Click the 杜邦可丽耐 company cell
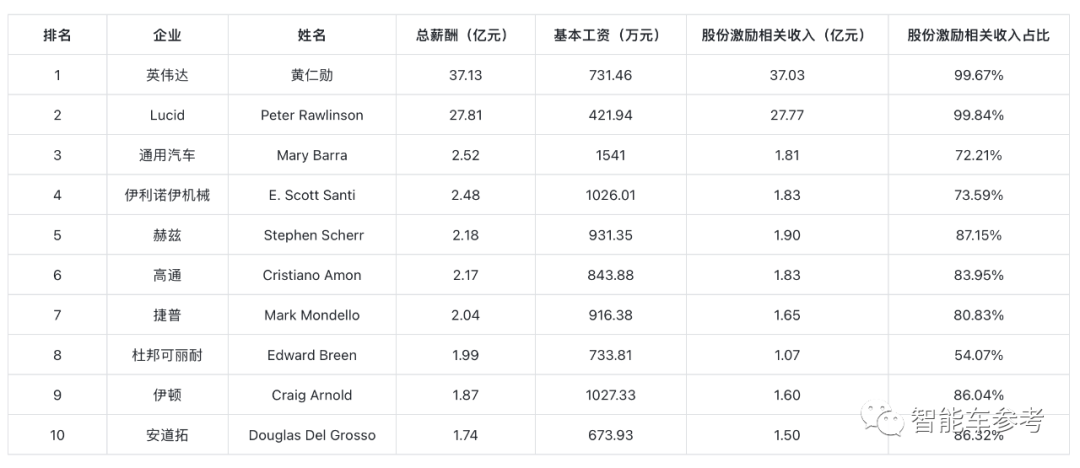The width and height of the screenshot is (1080, 468). pyautogui.click(x=167, y=355)
